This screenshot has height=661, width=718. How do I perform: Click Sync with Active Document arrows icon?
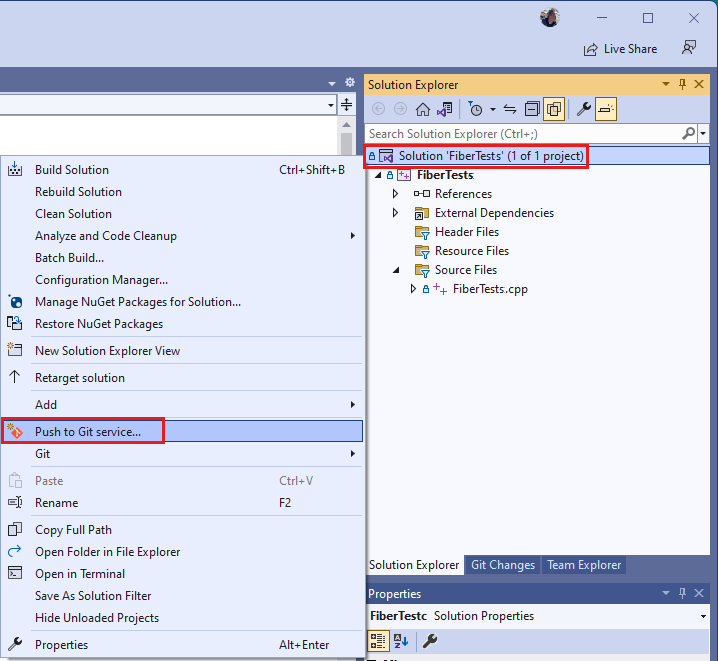point(510,109)
